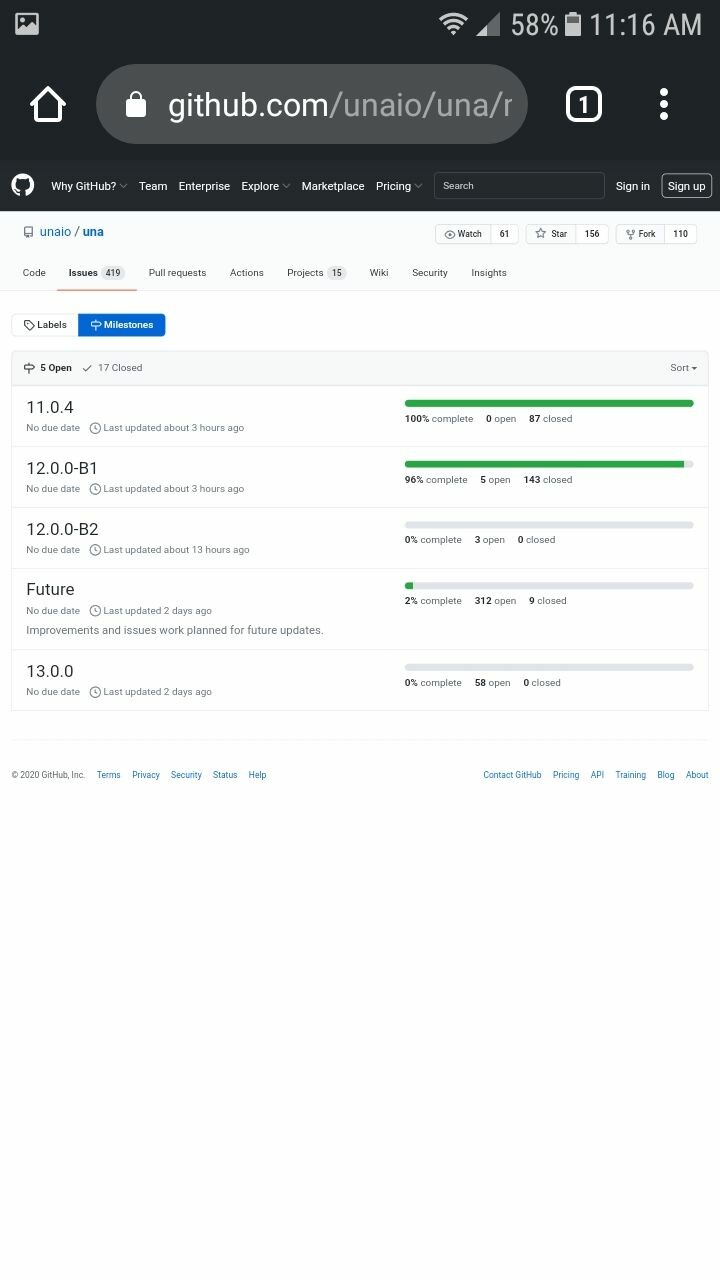Viewport: 720px width, 1280px height.
Task: Click the Fork repository button
Action: pos(640,234)
